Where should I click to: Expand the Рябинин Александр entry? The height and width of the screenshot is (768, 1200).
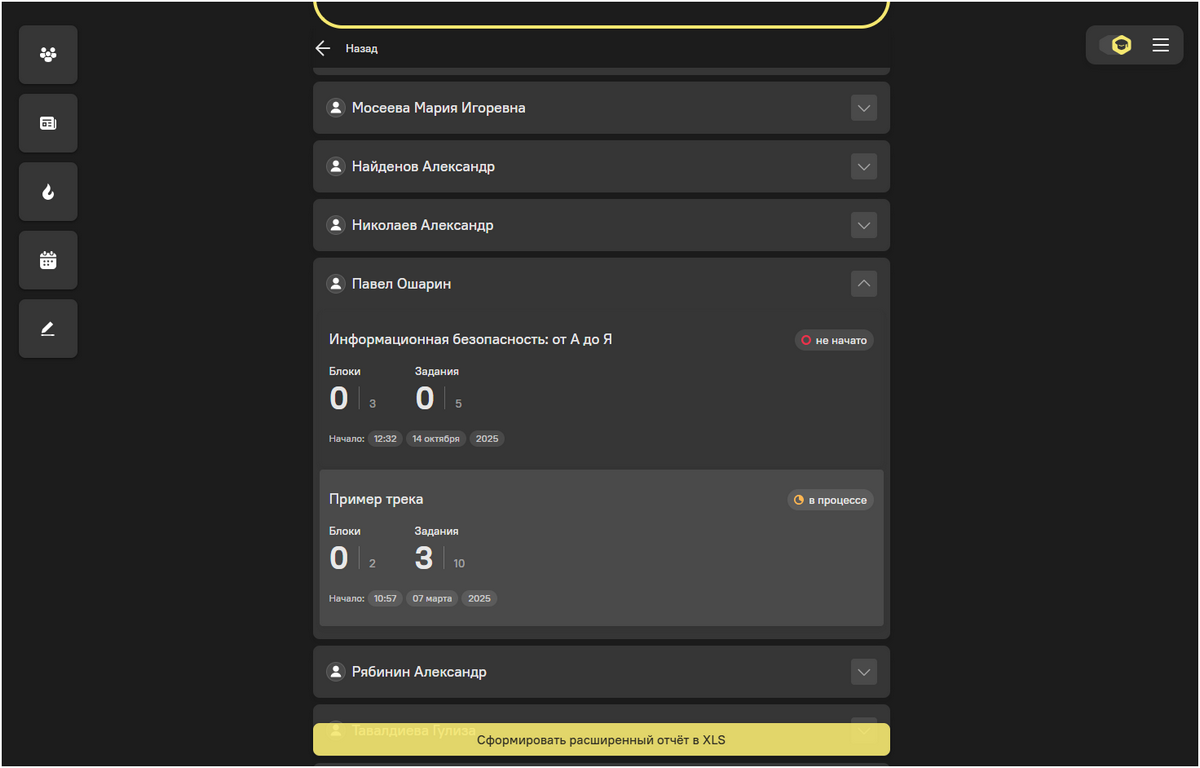[863, 671]
